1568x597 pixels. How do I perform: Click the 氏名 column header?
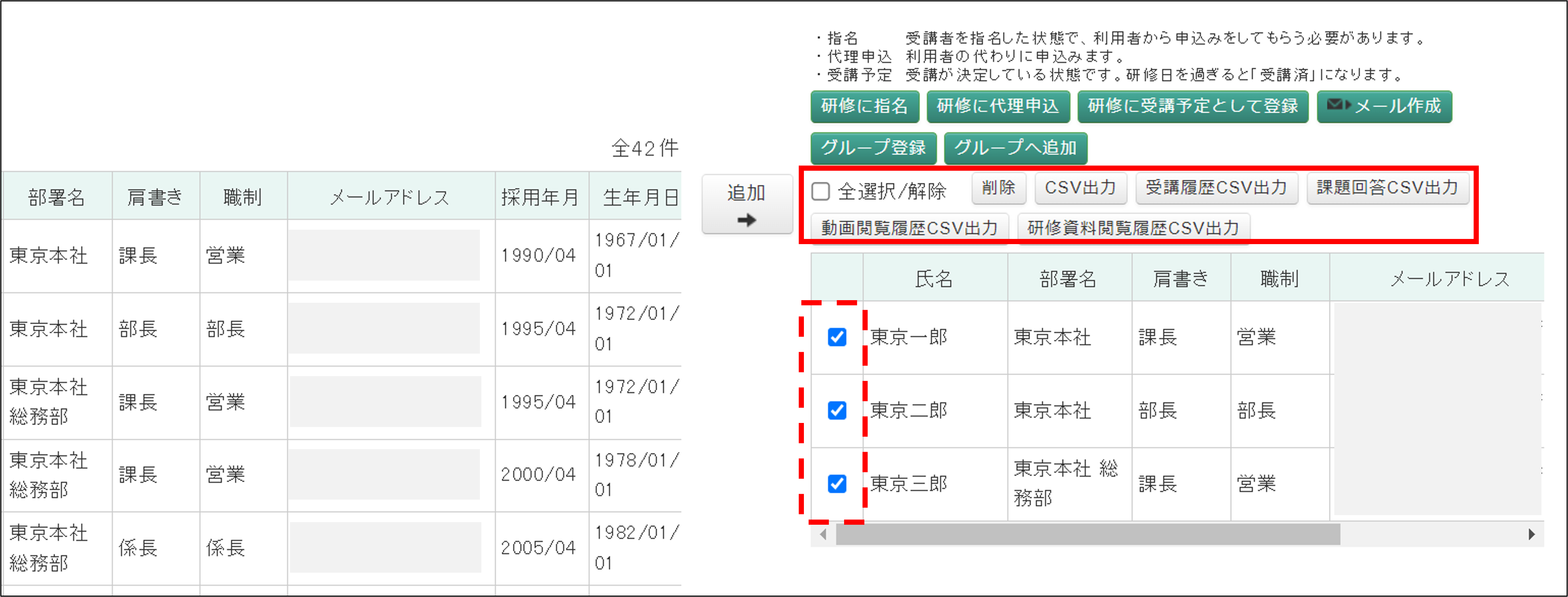(x=934, y=278)
